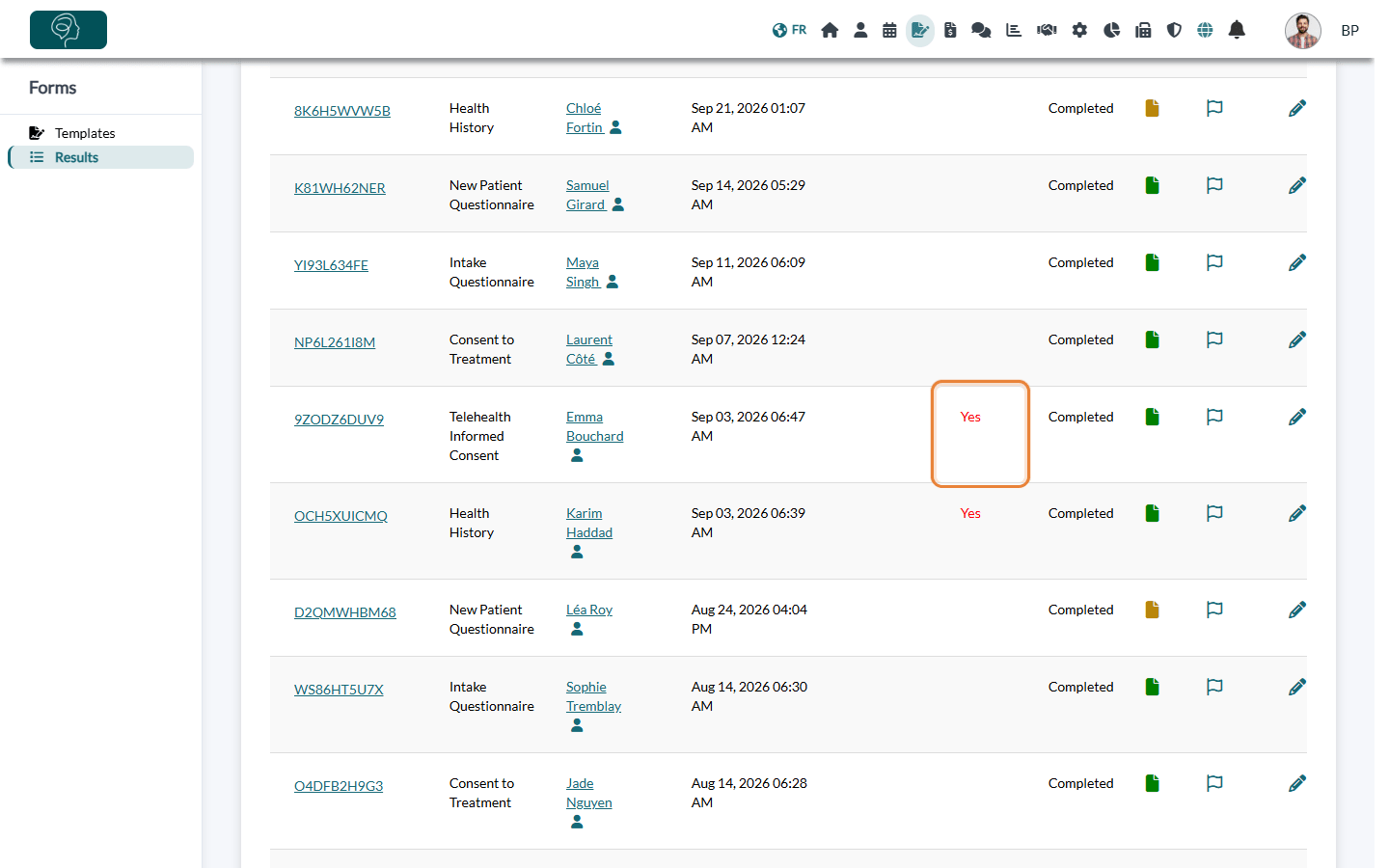The height and width of the screenshot is (868, 1389).
Task: Open the bar chart reports icon
Action: [1014, 30]
